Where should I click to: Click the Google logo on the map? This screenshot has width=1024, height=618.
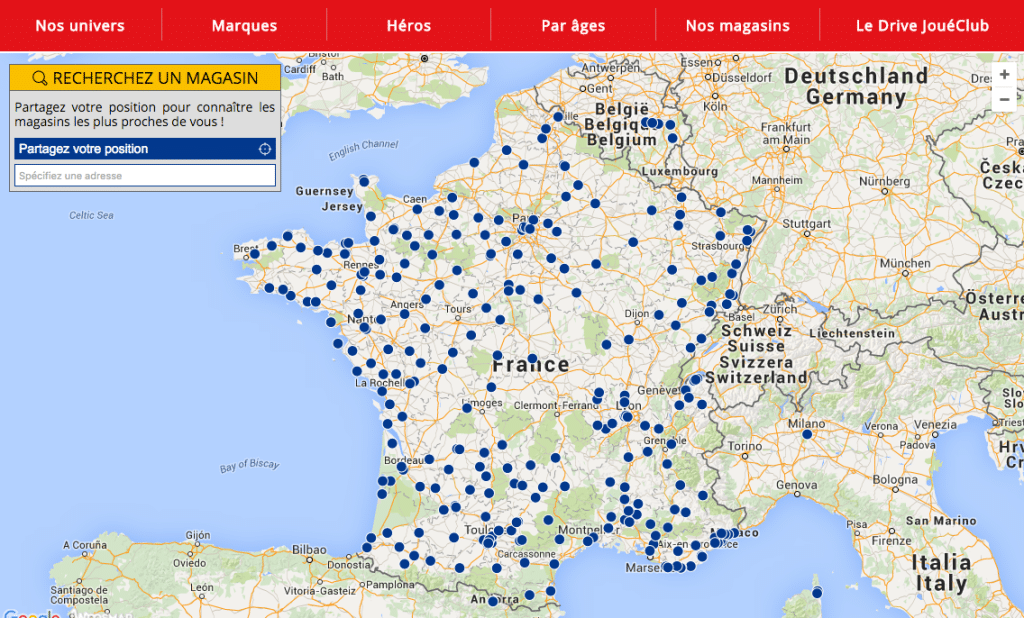point(31,614)
